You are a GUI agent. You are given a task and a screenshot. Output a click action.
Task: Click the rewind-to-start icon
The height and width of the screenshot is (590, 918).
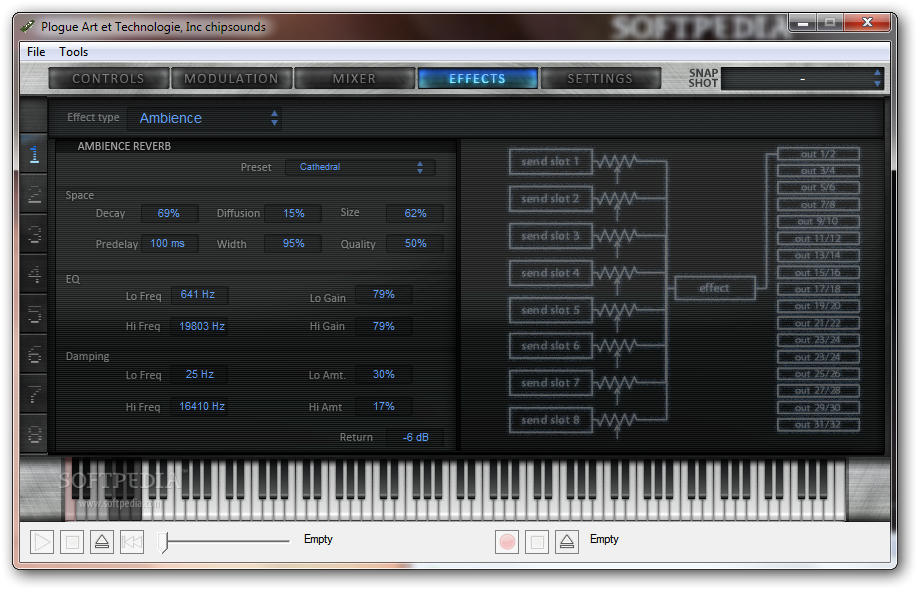pos(132,542)
